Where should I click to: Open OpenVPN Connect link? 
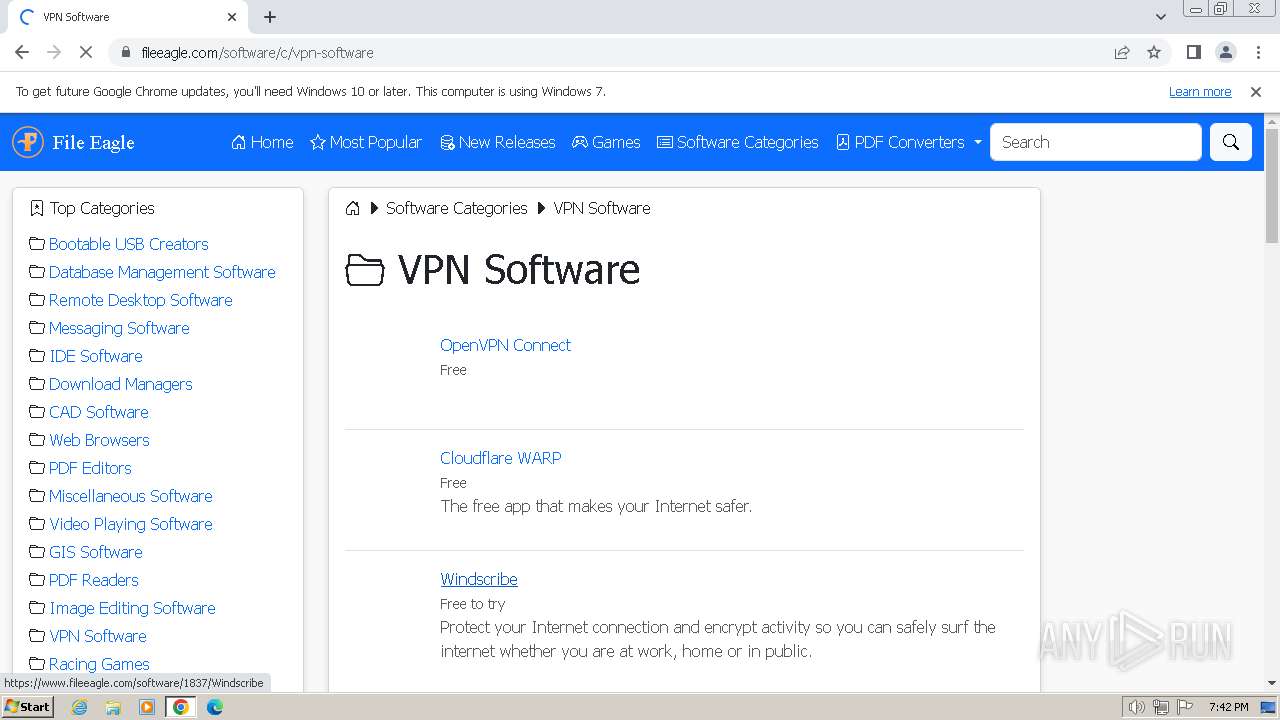(505, 345)
